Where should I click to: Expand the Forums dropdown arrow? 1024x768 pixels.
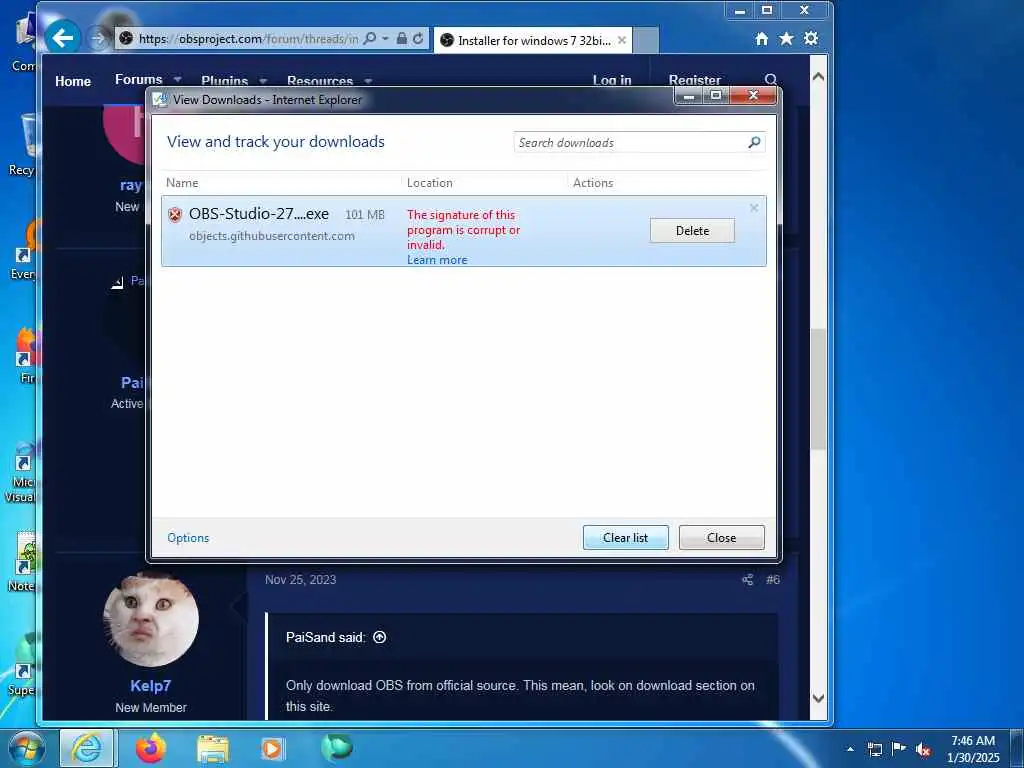[177, 80]
